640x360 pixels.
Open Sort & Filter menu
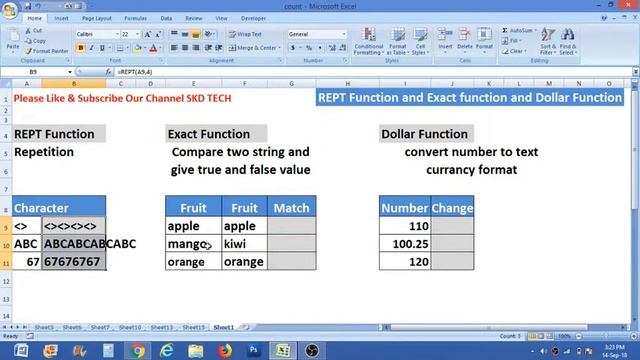pos(548,41)
